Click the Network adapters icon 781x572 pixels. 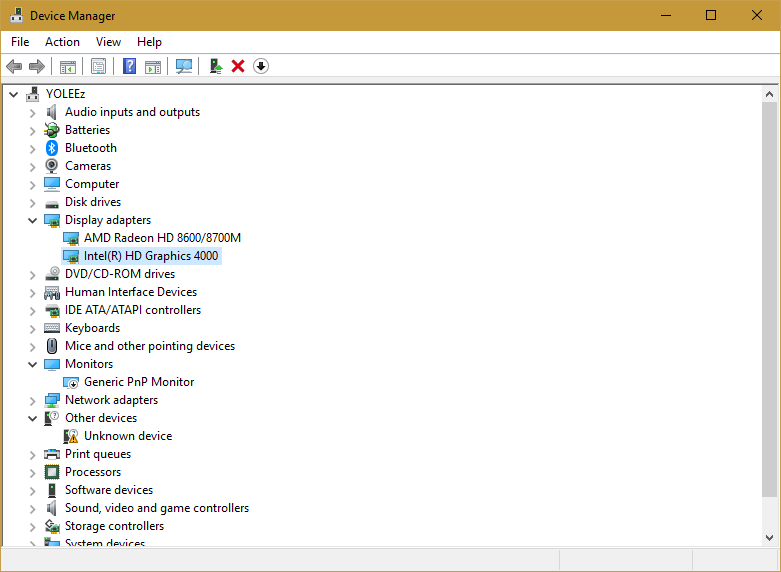pyautogui.click(x=52, y=400)
